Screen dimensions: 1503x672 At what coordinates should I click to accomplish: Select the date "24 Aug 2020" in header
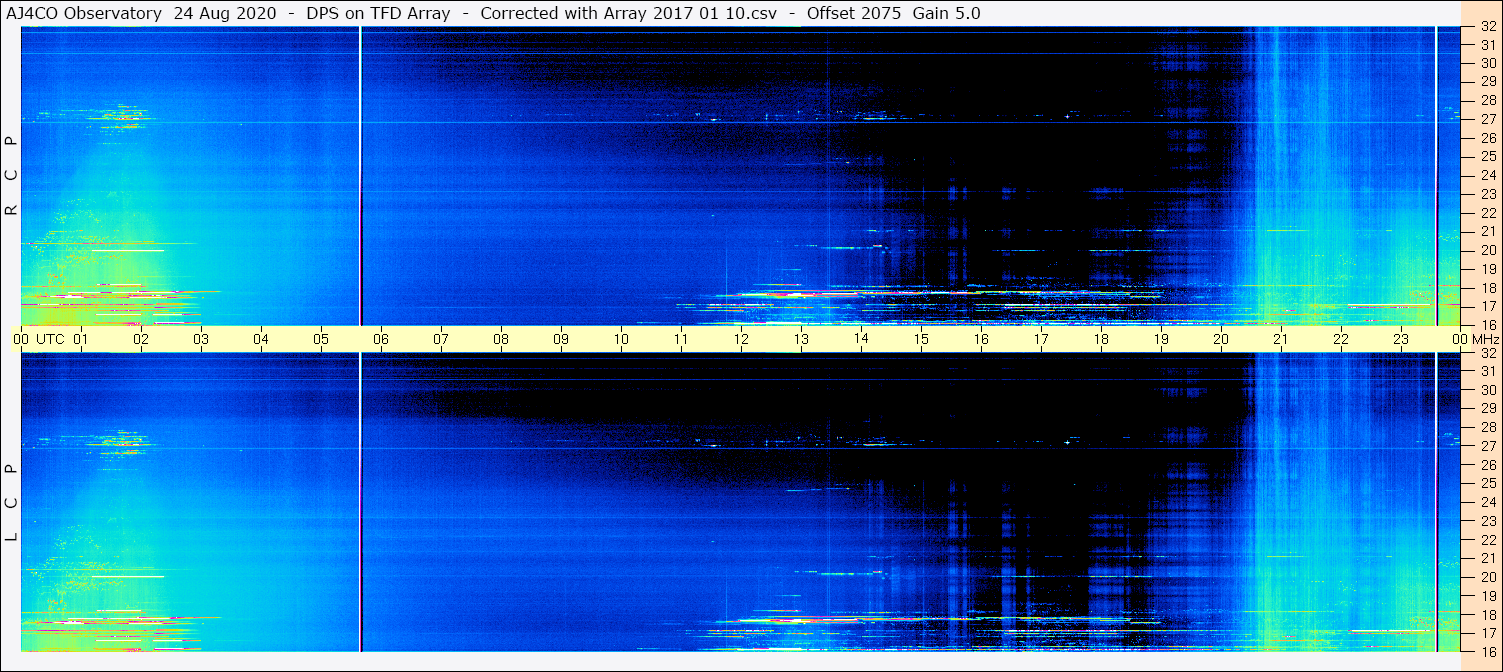coord(227,14)
